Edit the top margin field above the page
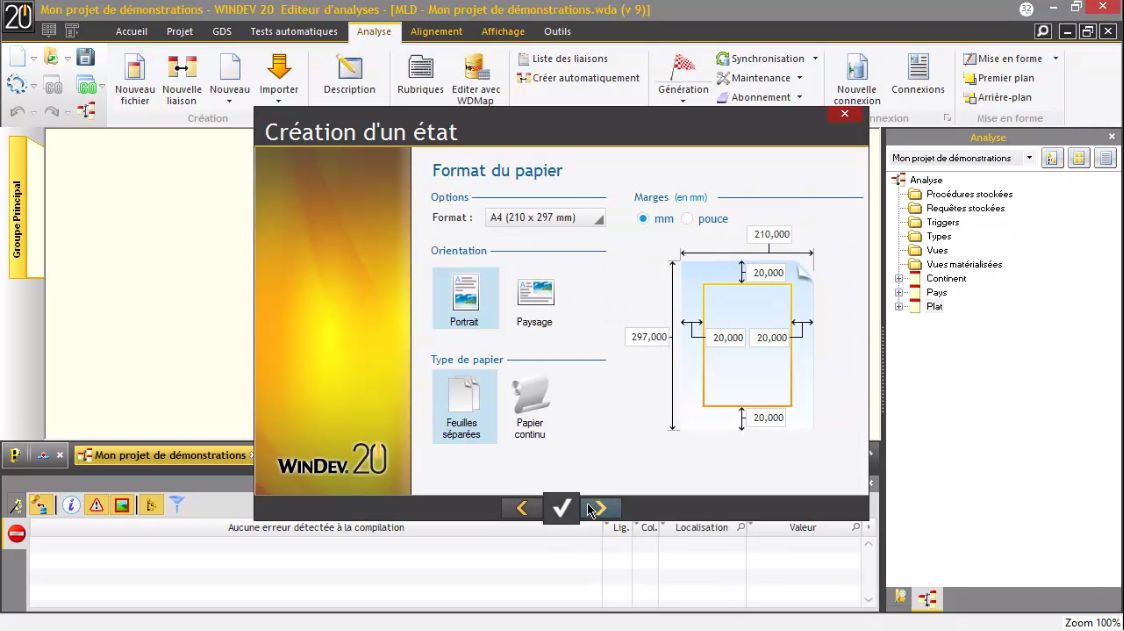The width and height of the screenshot is (1124, 631). [x=768, y=272]
